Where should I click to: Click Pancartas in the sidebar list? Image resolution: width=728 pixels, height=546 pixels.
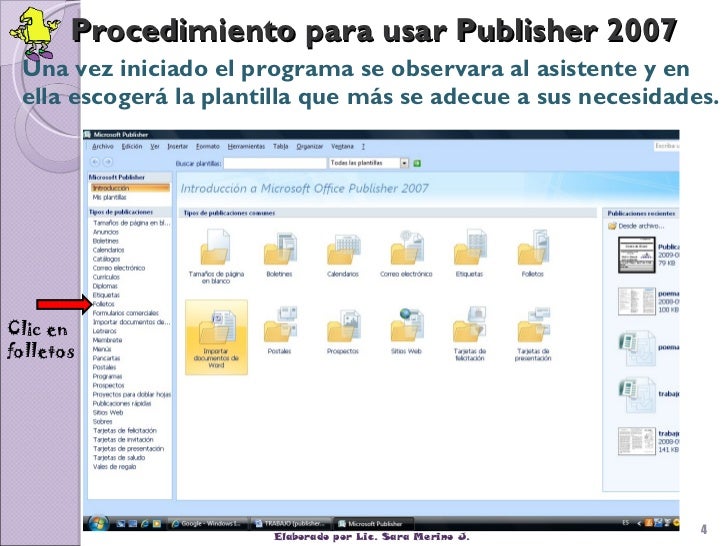[x=106, y=358]
